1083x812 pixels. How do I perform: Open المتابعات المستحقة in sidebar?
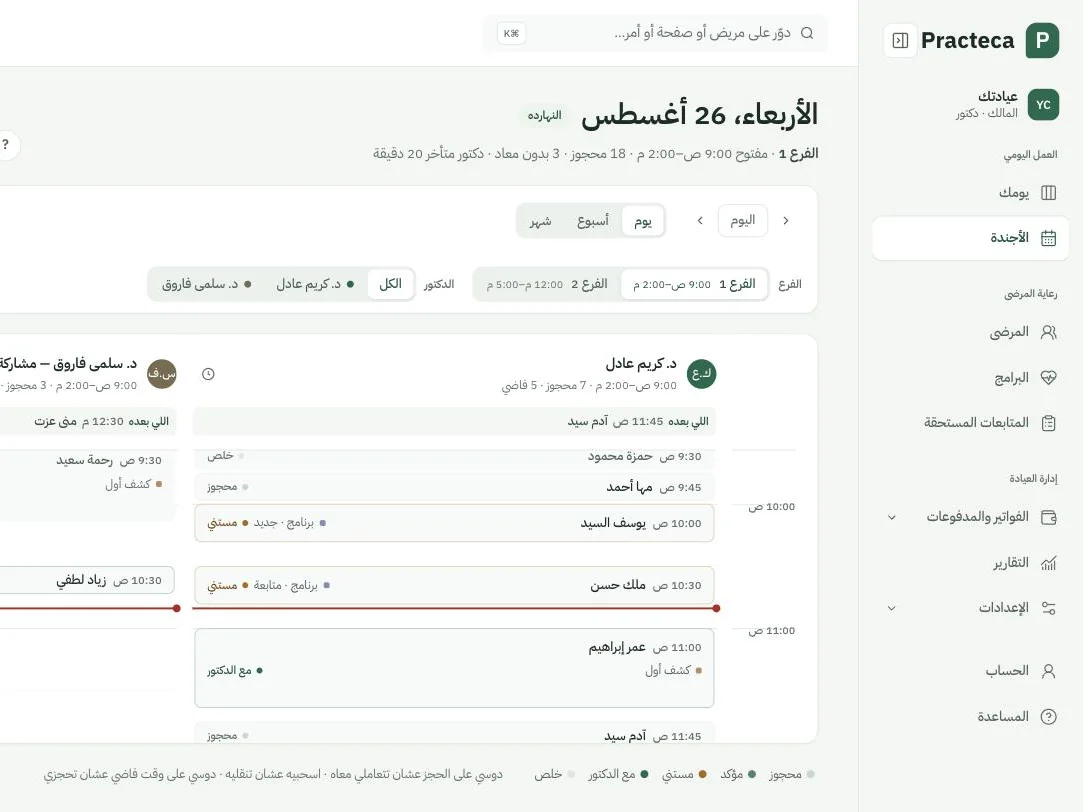(x=970, y=423)
